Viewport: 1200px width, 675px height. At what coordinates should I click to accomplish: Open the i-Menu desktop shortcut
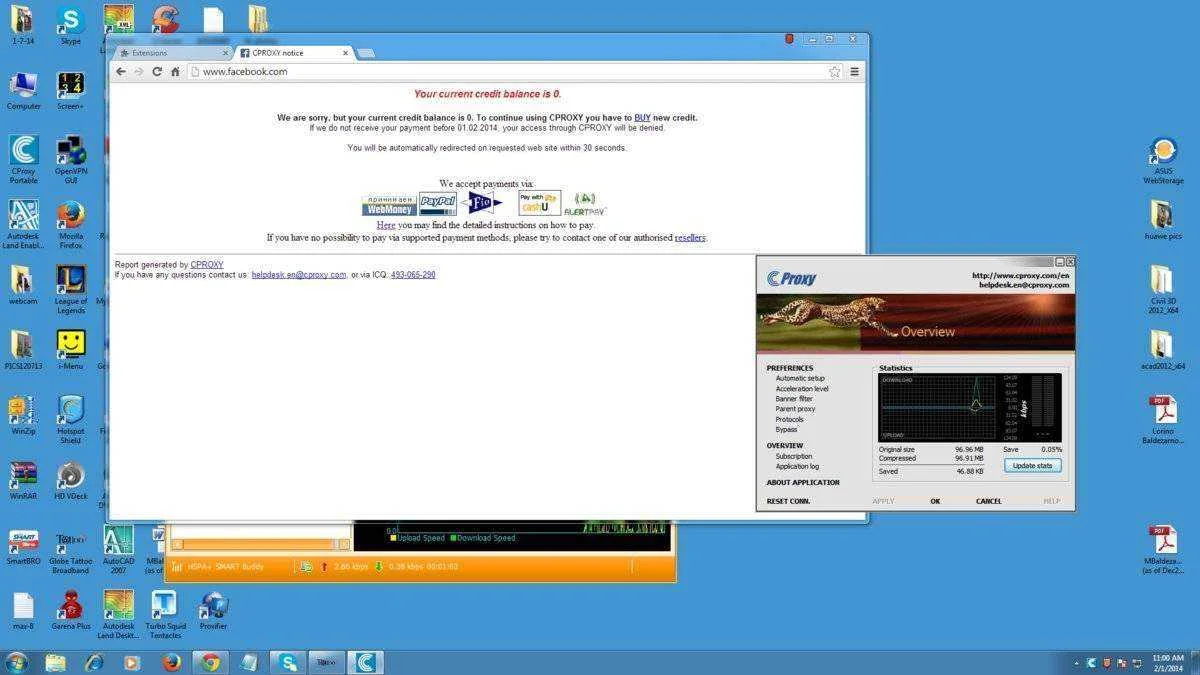tap(70, 350)
